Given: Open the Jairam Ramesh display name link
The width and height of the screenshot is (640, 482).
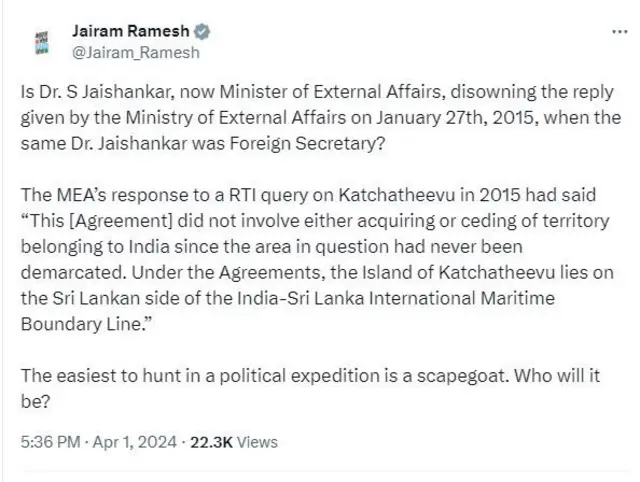Looking at the screenshot, I should pos(126,32).
